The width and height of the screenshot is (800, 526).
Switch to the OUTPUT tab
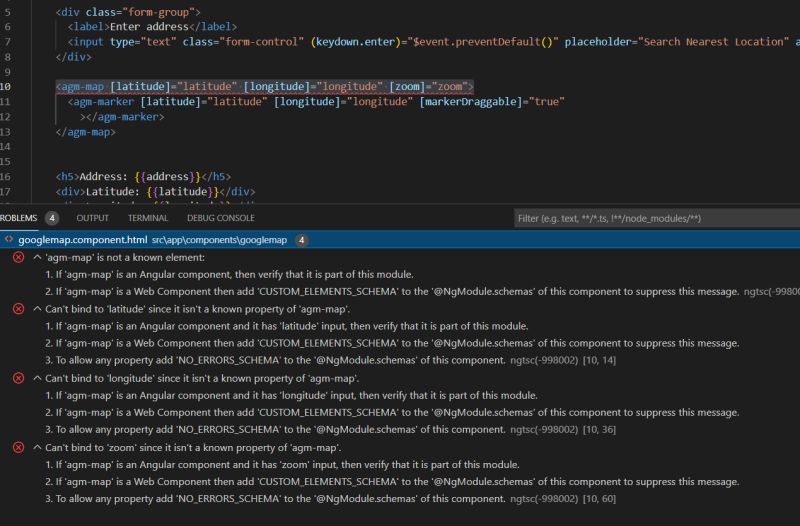[x=92, y=218]
